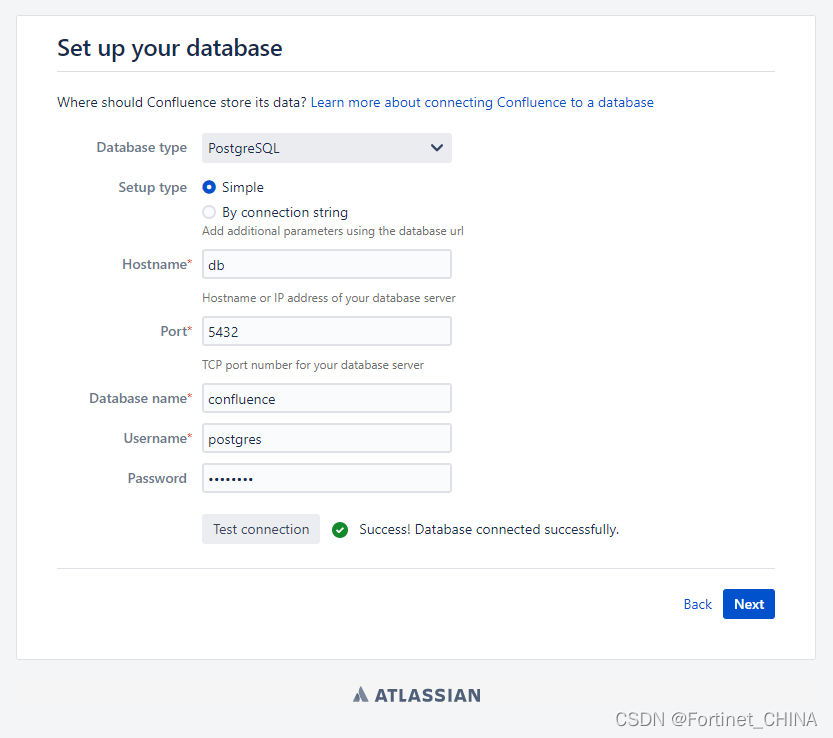This screenshot has height=738, width=833.
Task: Click the Set up your database heading
Action: (x=169, y=47)
